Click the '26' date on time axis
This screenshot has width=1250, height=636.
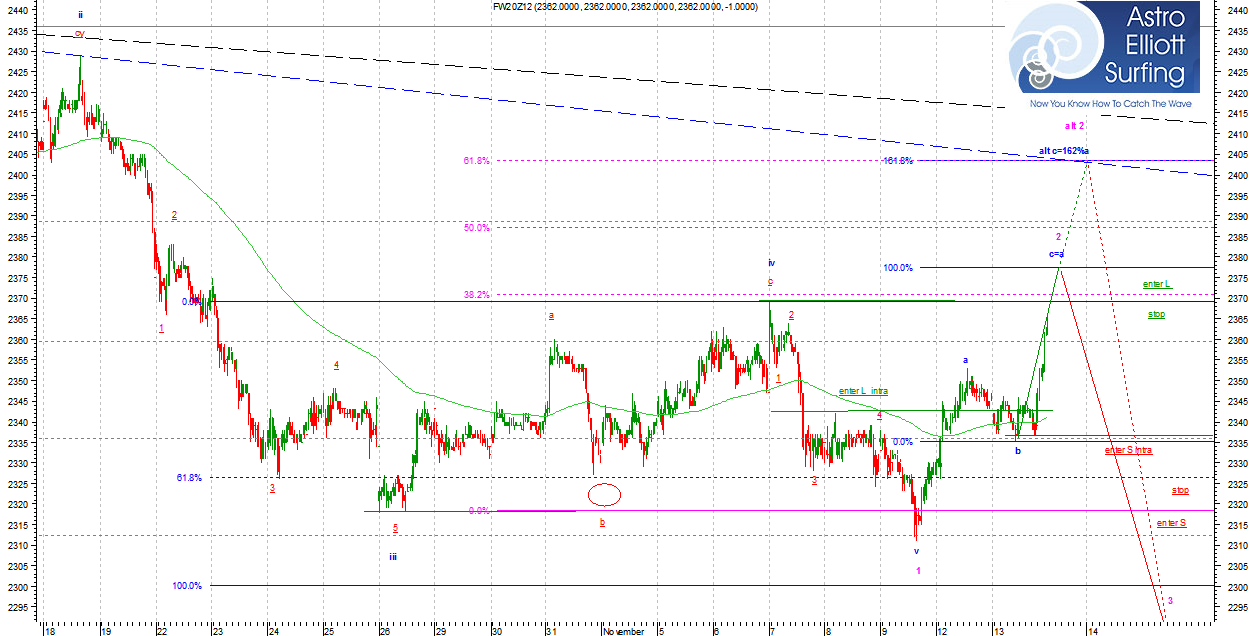pyautogui.click(x=384, y=631)
